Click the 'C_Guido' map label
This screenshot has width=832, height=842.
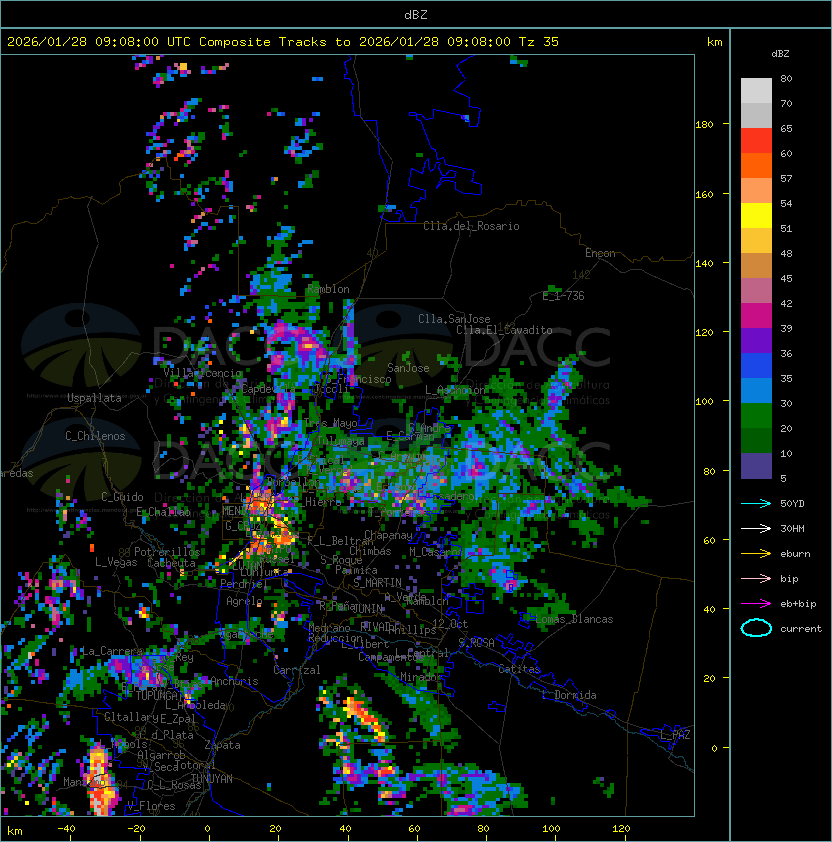(x=122, y=497)
